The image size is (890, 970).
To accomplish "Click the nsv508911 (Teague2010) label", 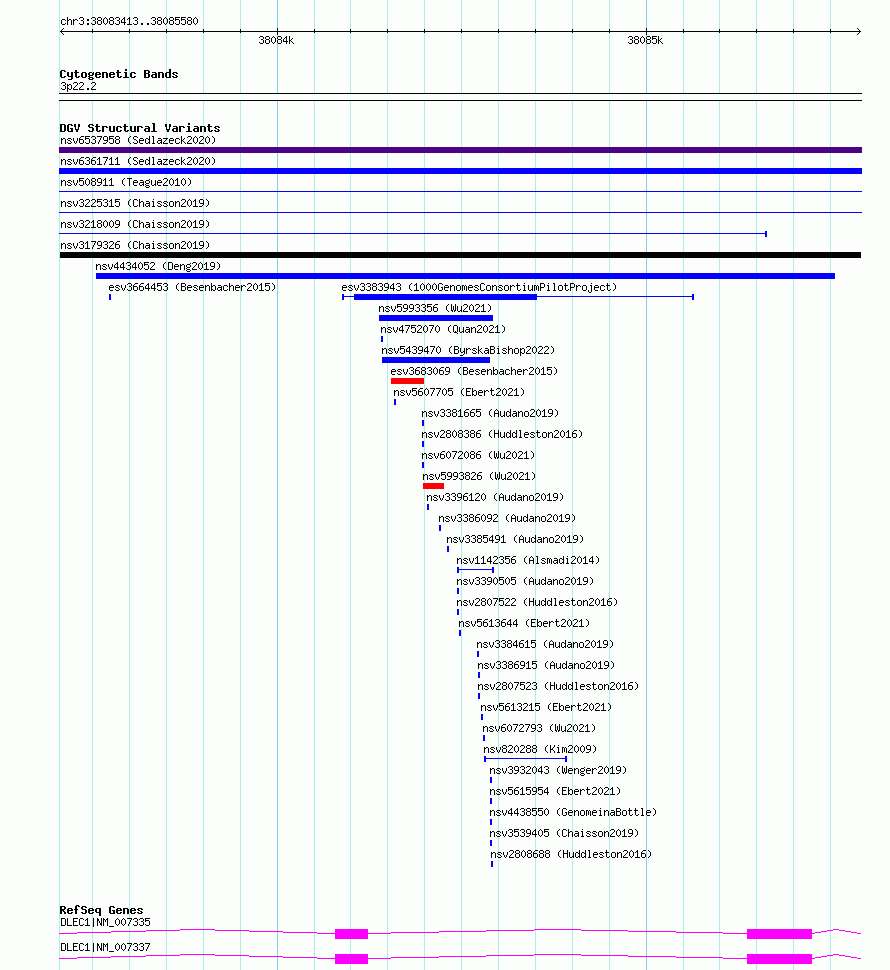I will coord(126,182).
